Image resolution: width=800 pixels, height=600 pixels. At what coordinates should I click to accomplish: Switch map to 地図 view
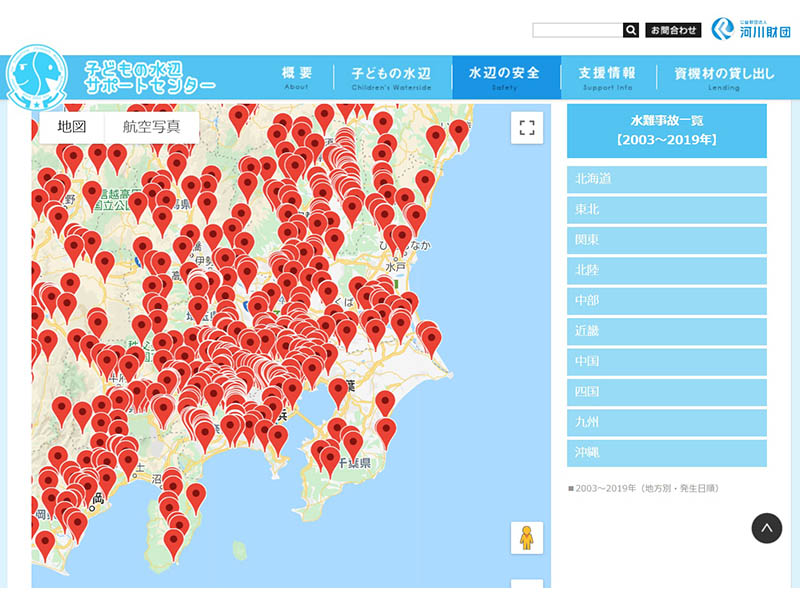tap(72, 127)
